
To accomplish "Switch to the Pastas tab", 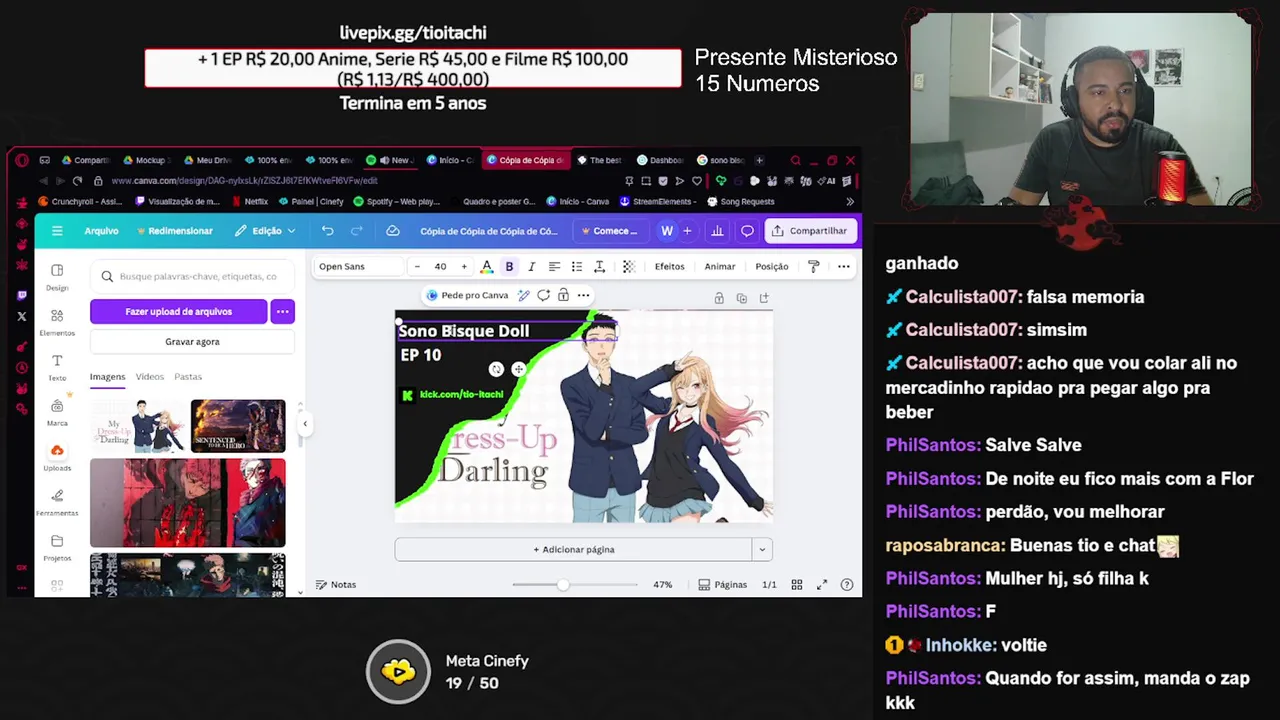I will pyautogui.click(x=188, y=377).
